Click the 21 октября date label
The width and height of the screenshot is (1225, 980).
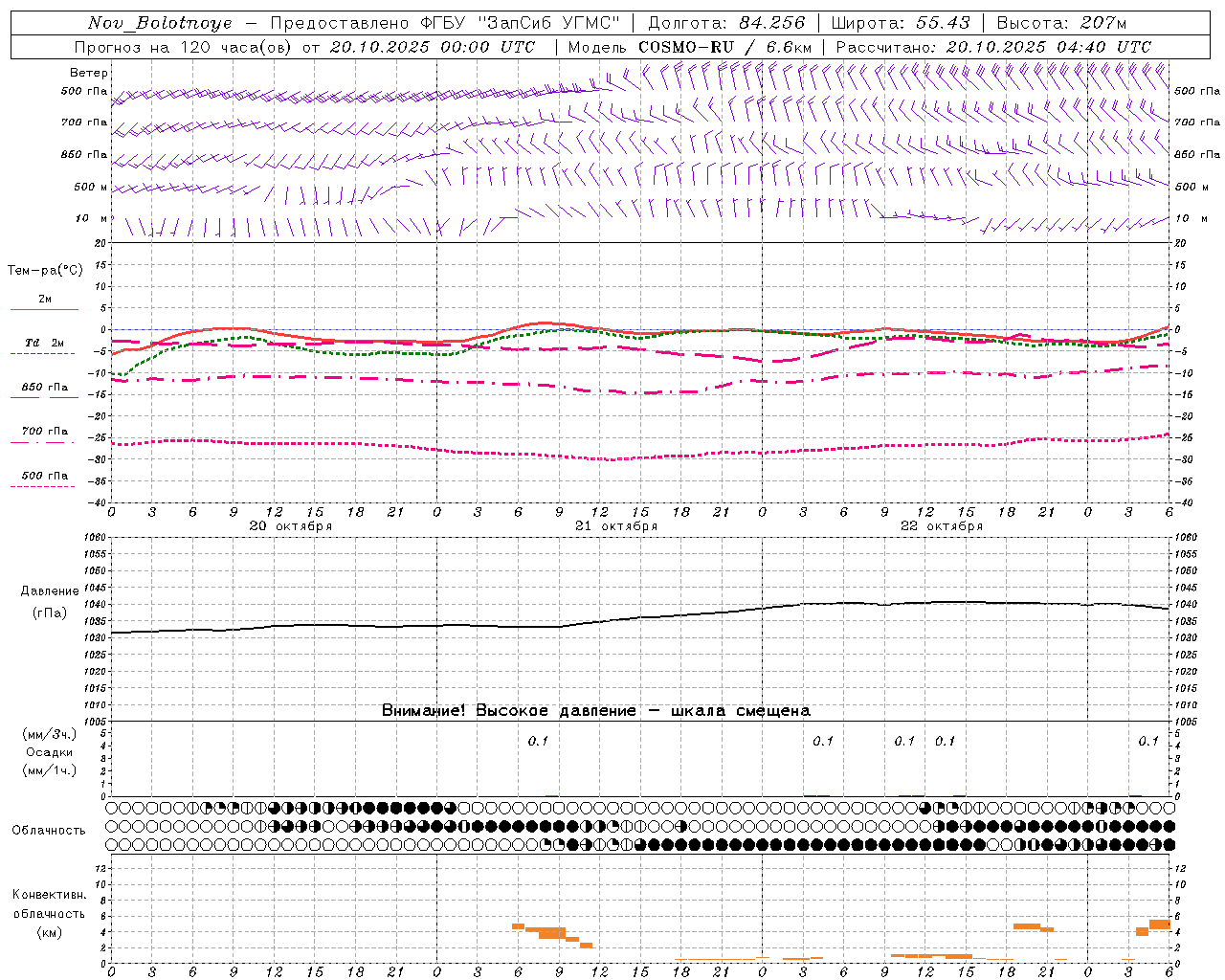coord(616,526)
